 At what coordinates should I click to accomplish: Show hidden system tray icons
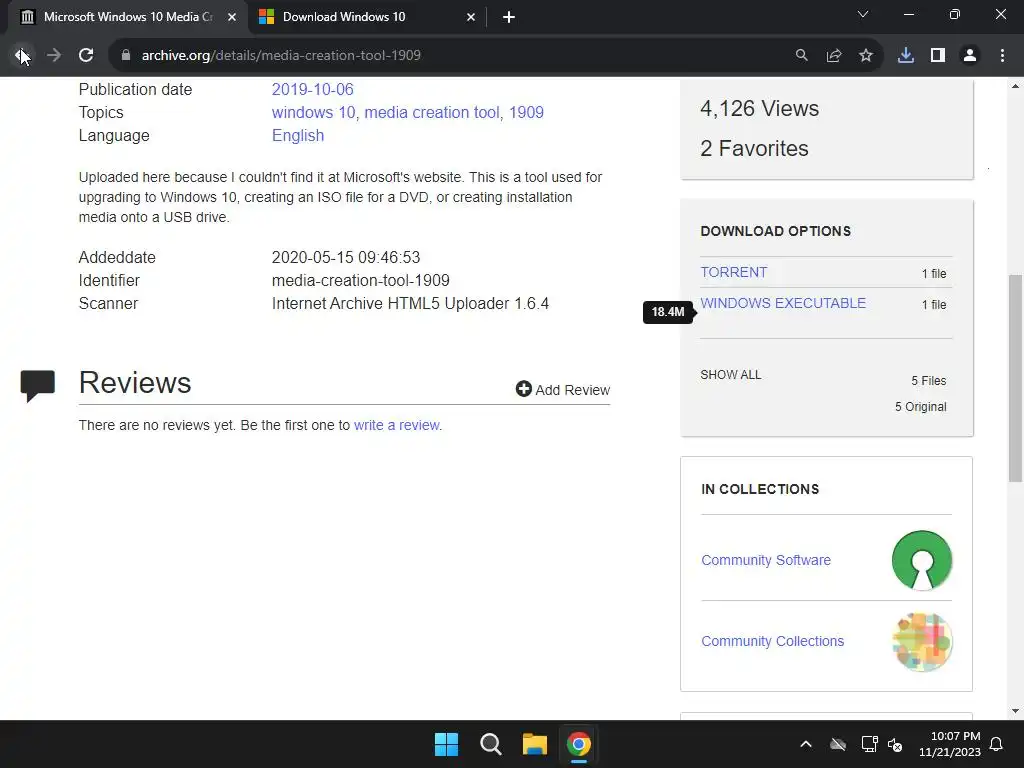pos(806,744)
